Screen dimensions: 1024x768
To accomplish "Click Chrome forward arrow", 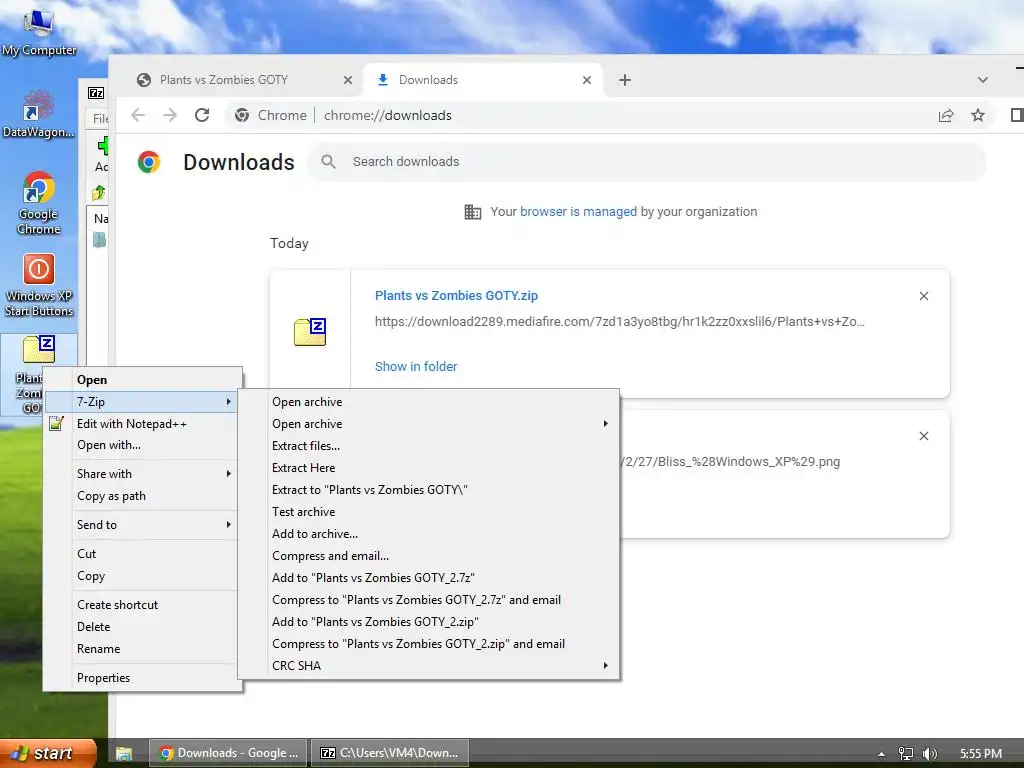I will [x=170, y=115].
